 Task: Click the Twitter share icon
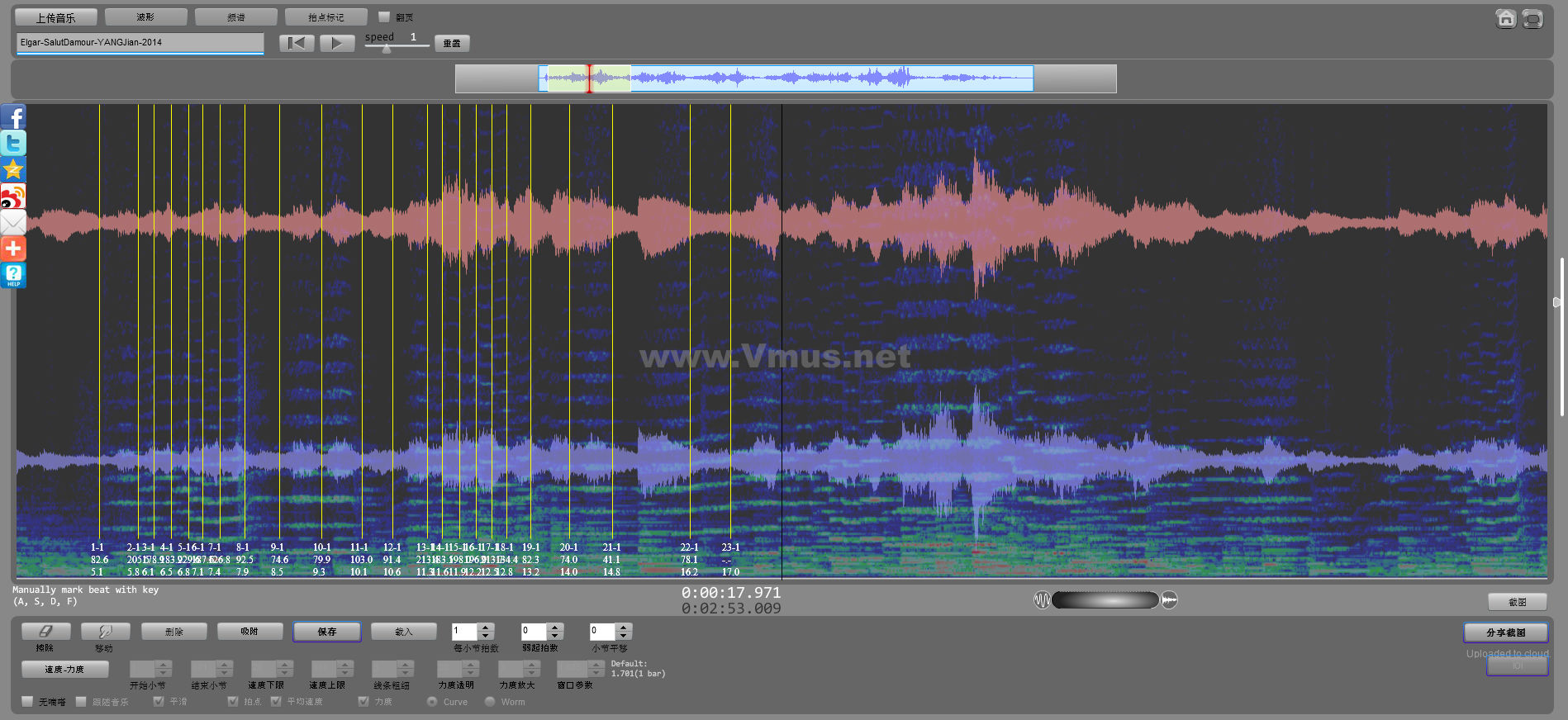coord(13,144)
